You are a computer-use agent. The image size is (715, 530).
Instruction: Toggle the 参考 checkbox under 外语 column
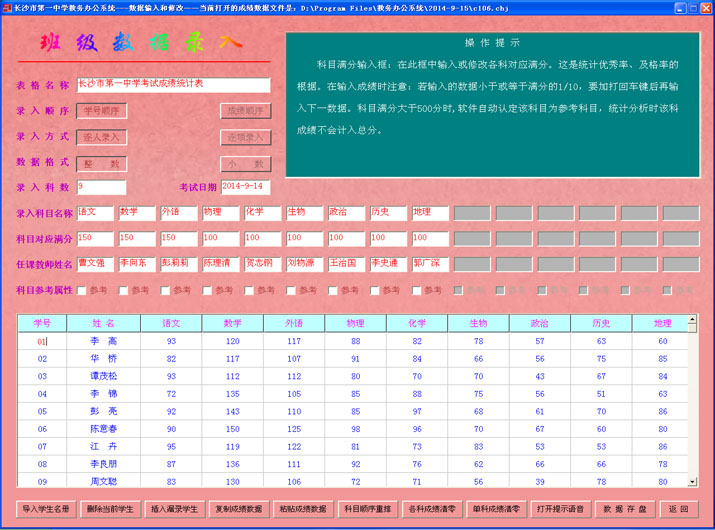point(165,291)
